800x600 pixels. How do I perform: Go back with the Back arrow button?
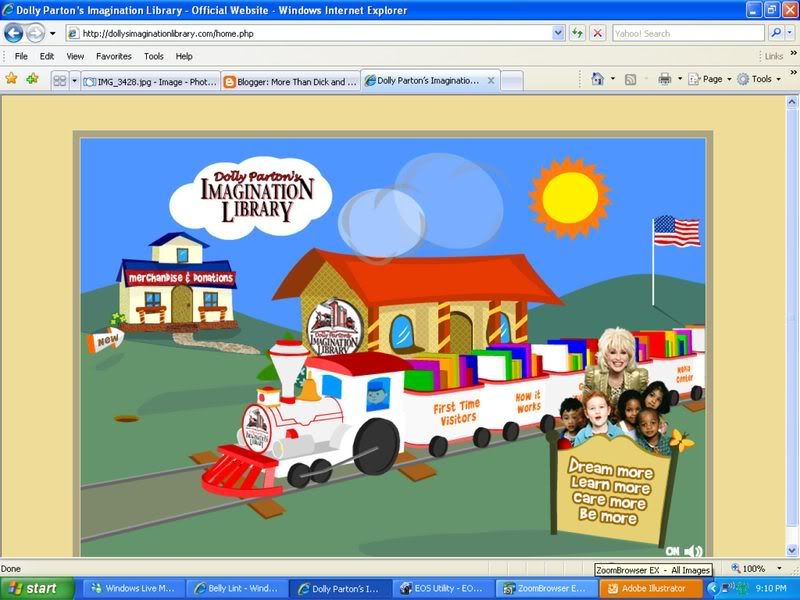pyautogui.click(x=14, y=34)
